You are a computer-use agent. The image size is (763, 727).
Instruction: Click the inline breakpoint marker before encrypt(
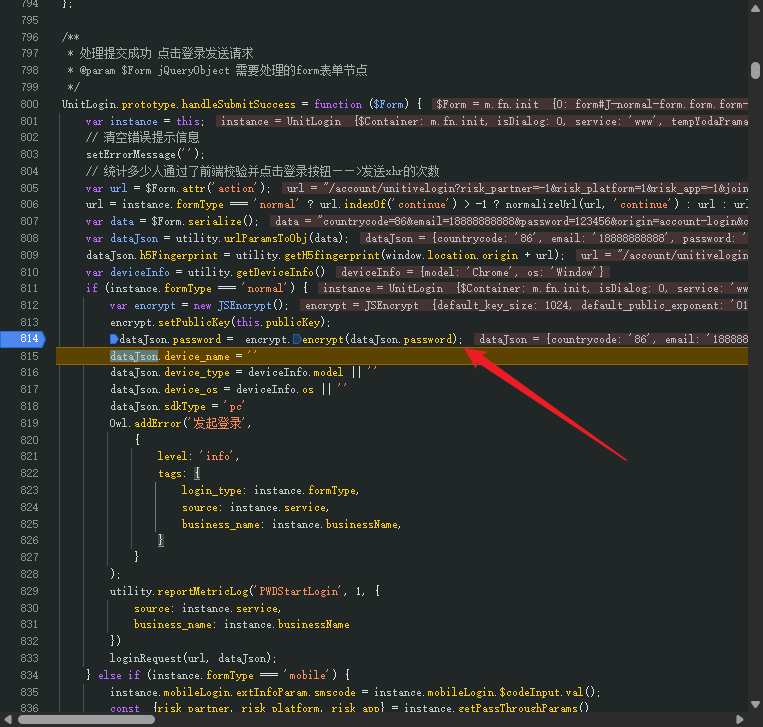click(x=297, y=339)
